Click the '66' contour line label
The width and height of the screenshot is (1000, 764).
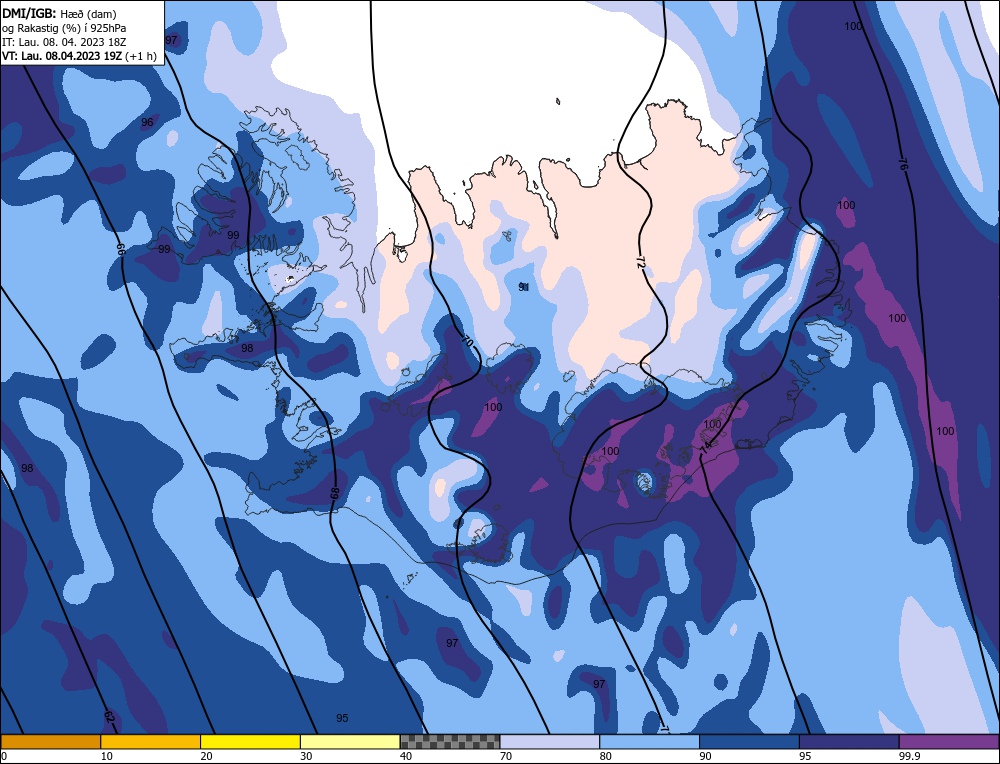pyautogui.click(x=121, y=249)
